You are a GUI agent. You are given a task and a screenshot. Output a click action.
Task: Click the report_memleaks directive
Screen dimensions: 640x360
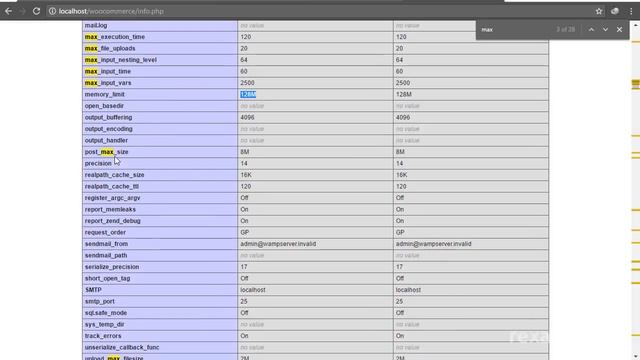click(x=110, y=209)
